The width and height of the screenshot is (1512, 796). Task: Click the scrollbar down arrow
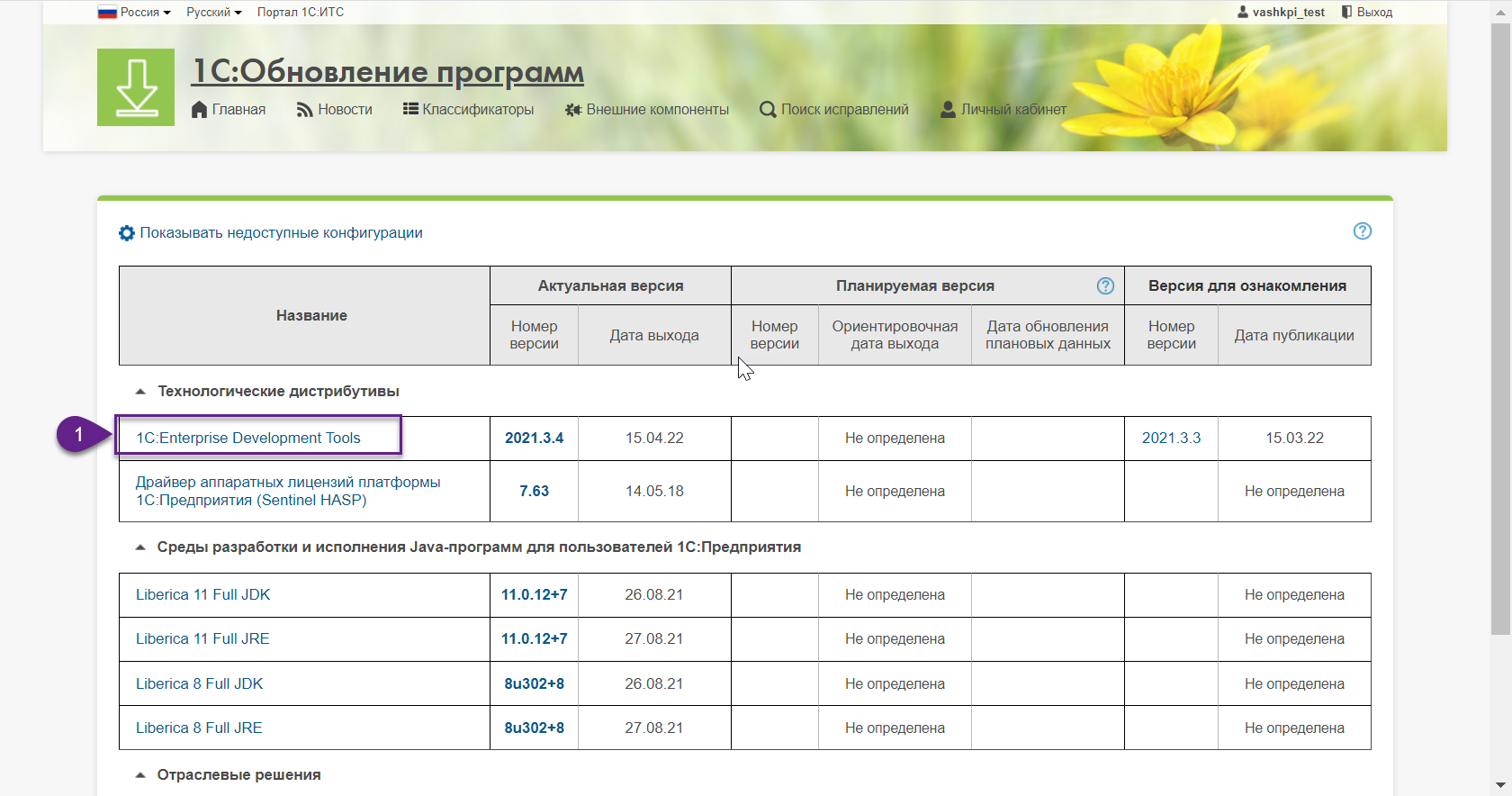[1501, 785]
